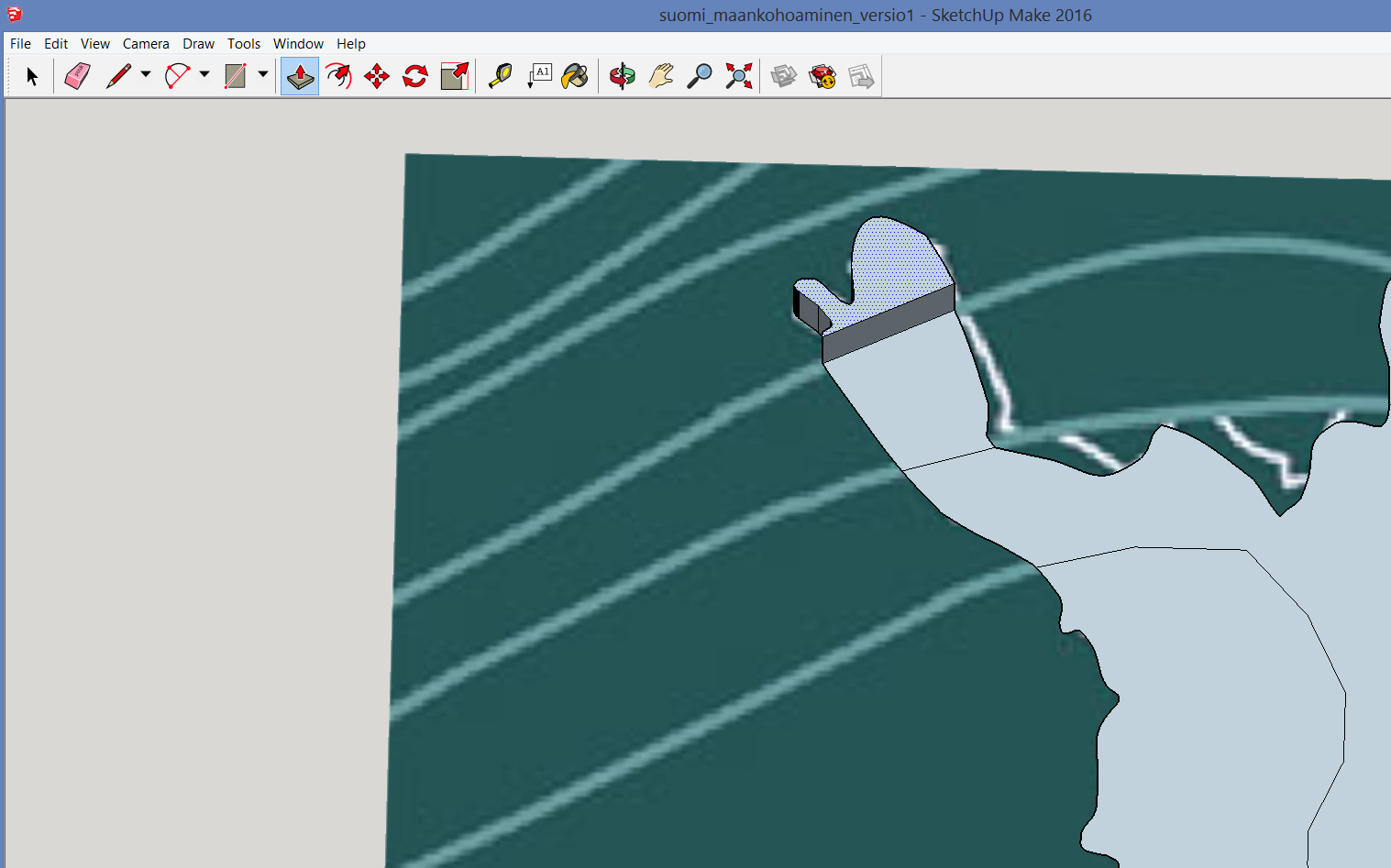Open the Arc tool dropdown arrow

[204, 74]
